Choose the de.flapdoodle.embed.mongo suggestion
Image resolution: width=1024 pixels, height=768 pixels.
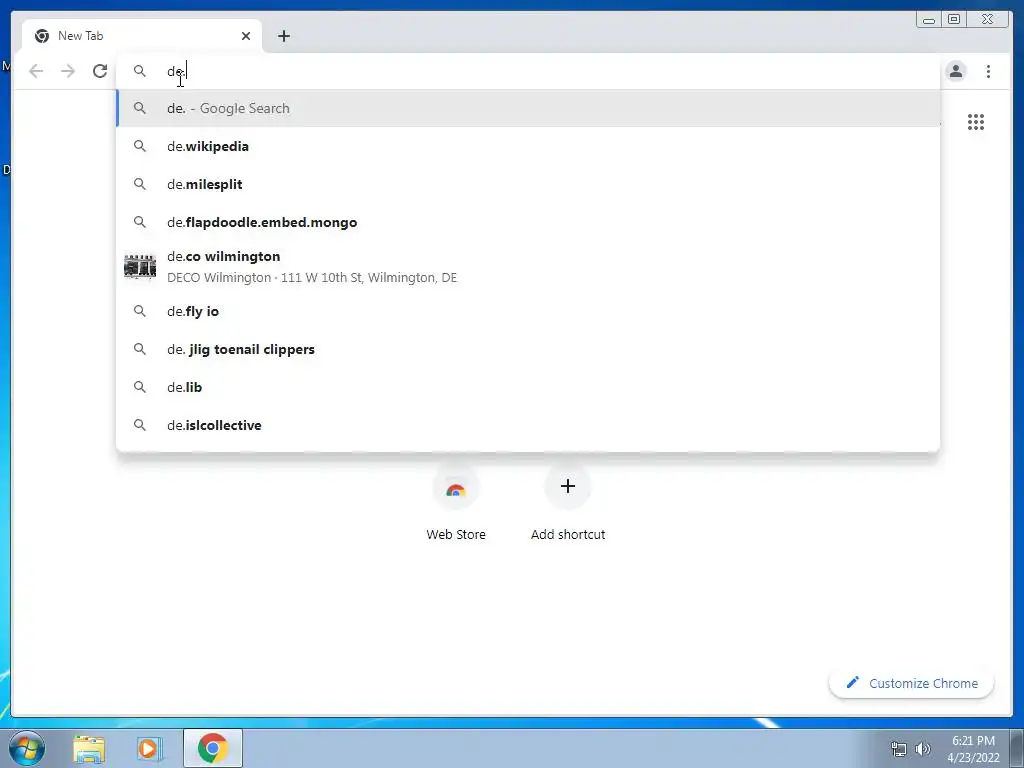[528, 222]
